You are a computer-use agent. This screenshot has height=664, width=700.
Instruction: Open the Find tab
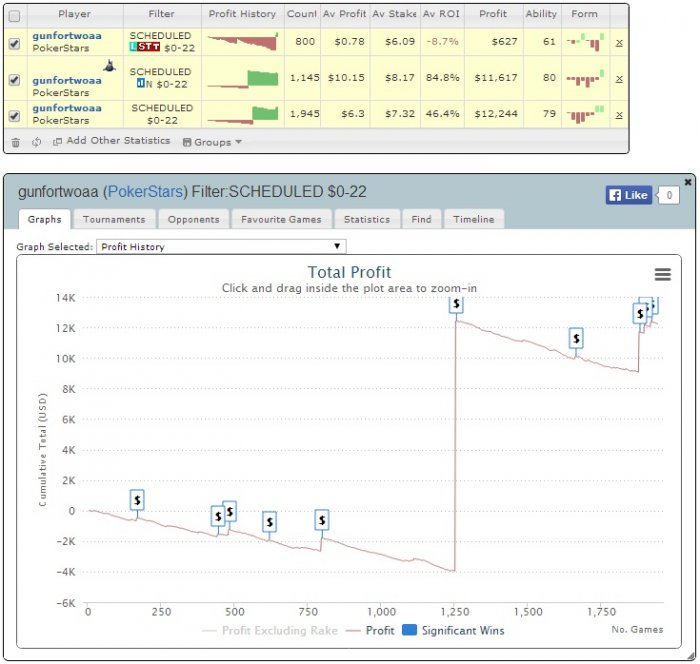tap(421, 219)
